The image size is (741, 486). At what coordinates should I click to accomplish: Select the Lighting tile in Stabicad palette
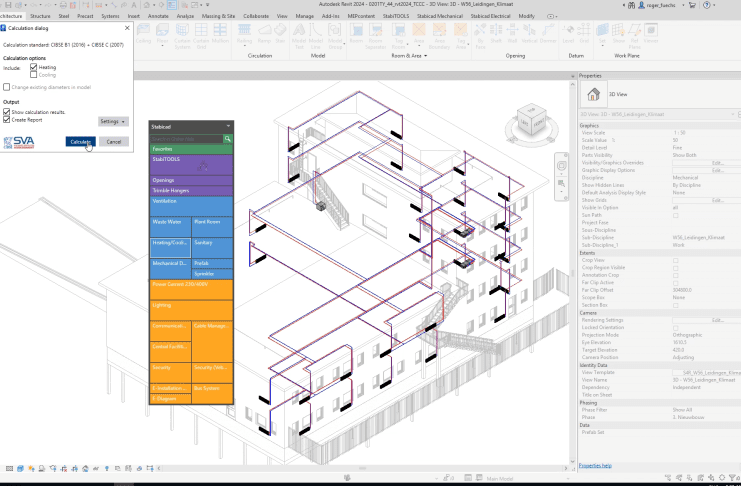[x=191, y=305]
